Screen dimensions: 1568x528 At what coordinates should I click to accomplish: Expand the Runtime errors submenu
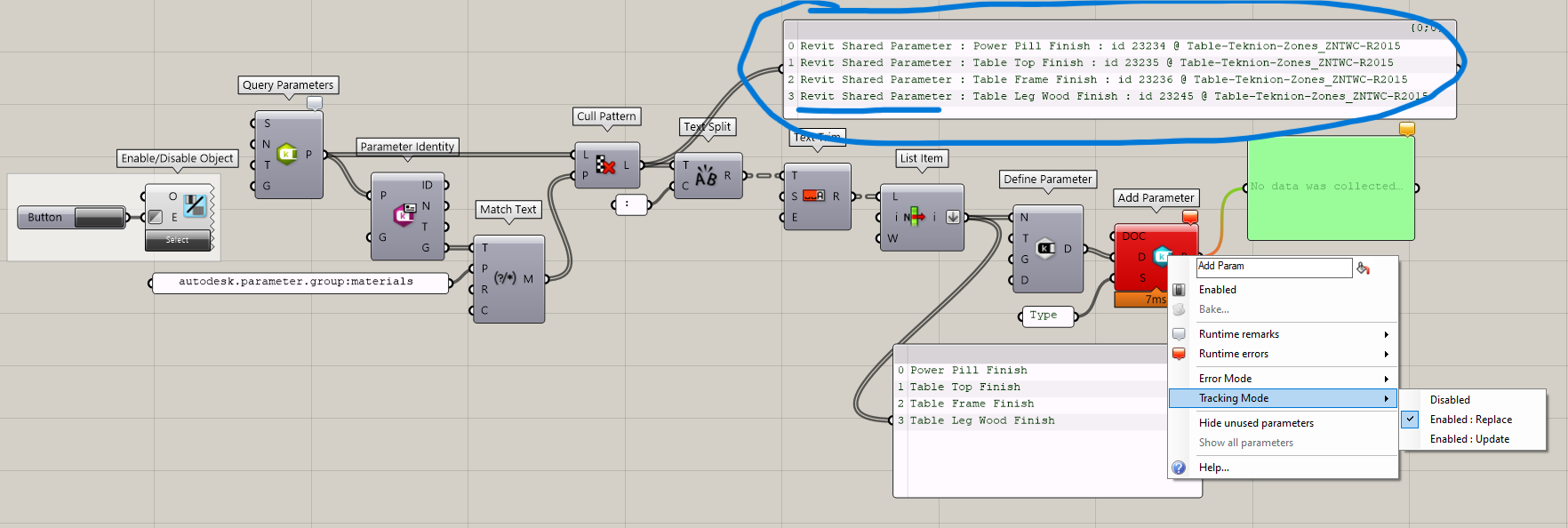(1283, 354)
